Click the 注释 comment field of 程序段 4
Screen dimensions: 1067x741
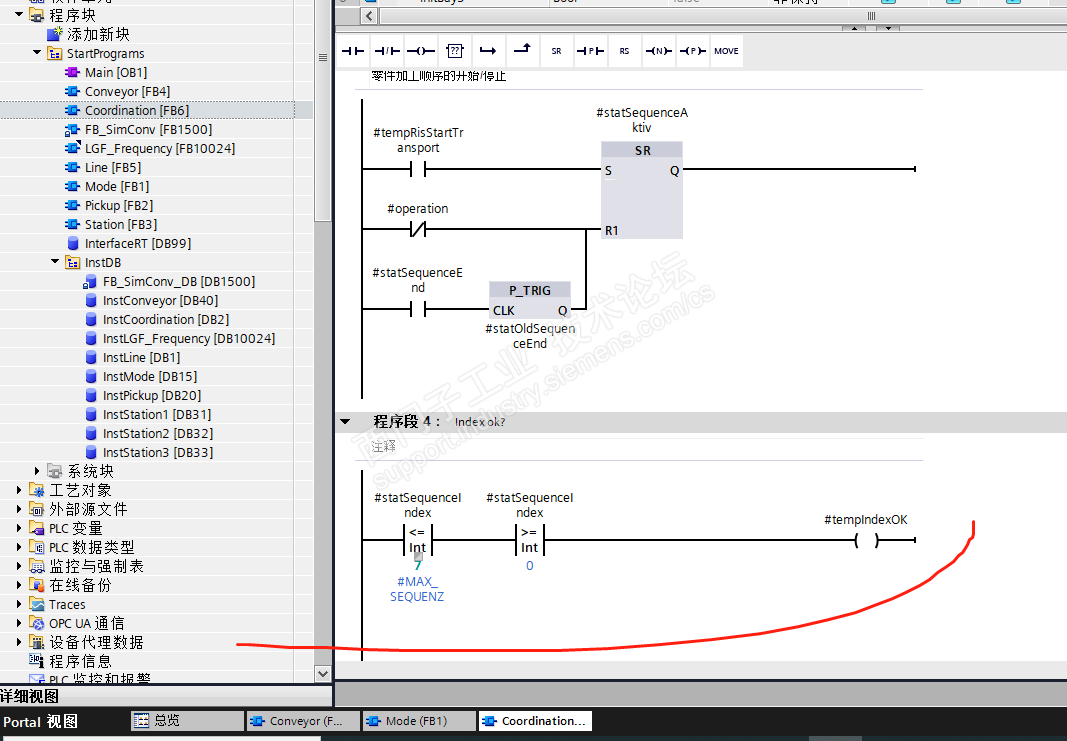pyautogui.click(x=383, y=446)
